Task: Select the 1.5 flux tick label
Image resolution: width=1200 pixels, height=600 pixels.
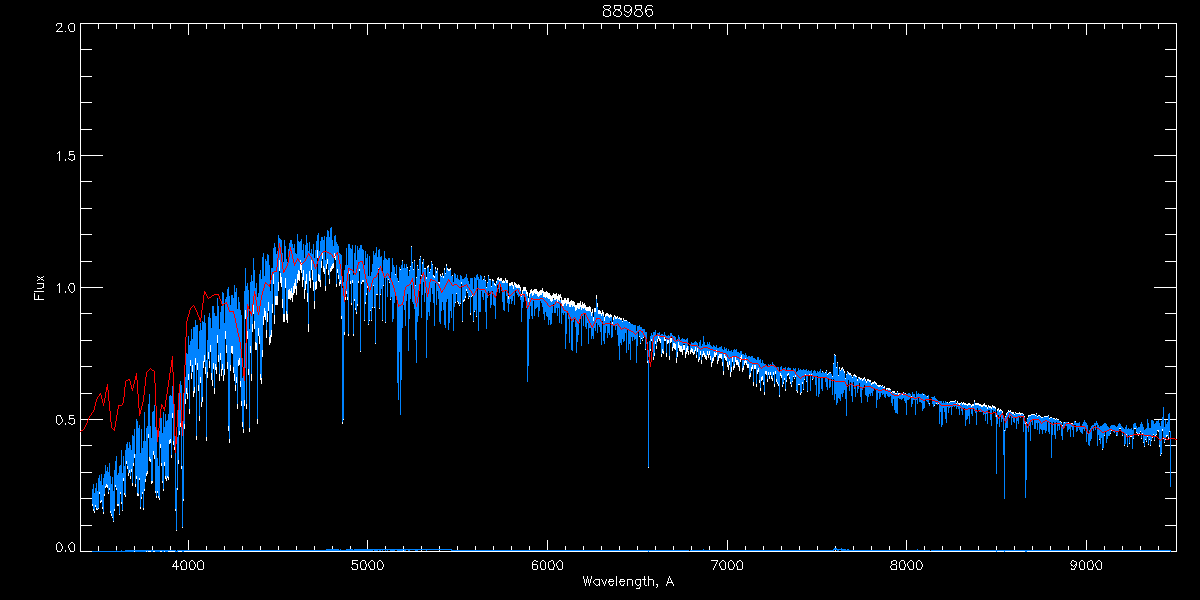Action: pyautogui.click(x=65, y=157)
